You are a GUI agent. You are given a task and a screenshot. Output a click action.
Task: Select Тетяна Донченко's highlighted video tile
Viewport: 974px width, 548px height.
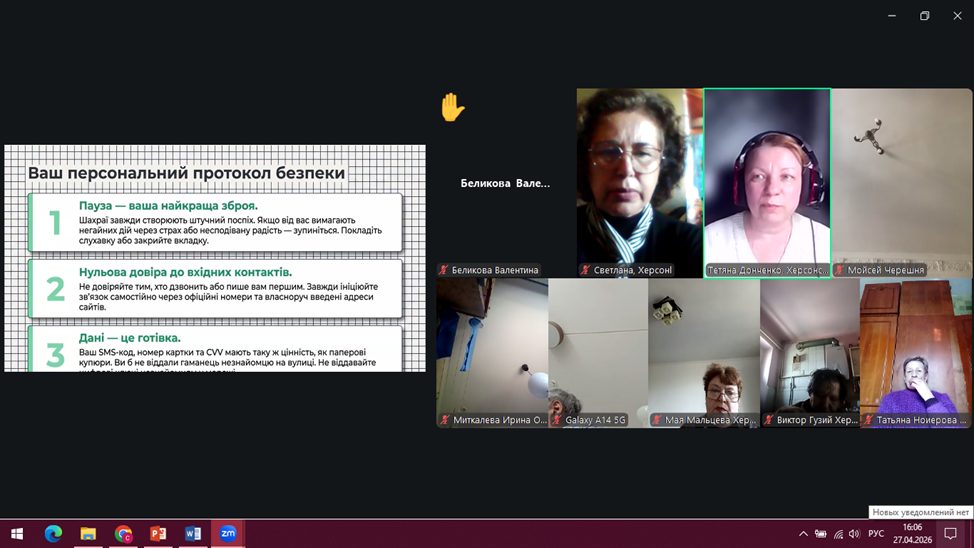click(x=767, y=180)
